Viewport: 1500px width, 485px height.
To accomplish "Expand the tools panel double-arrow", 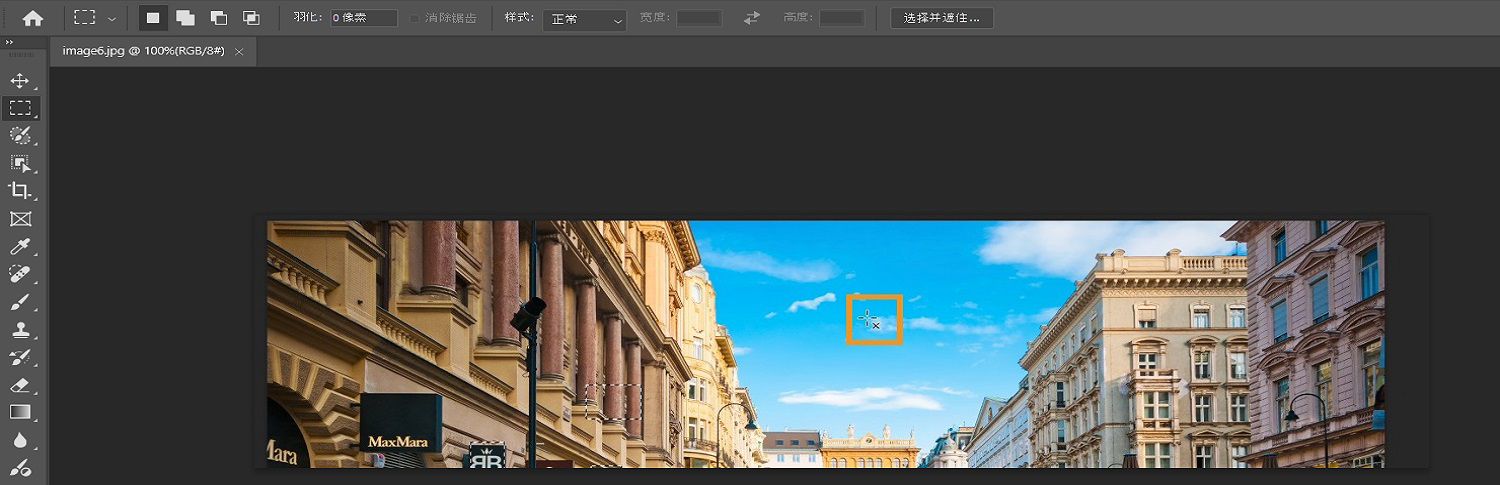I will click(x=9, y=42).
